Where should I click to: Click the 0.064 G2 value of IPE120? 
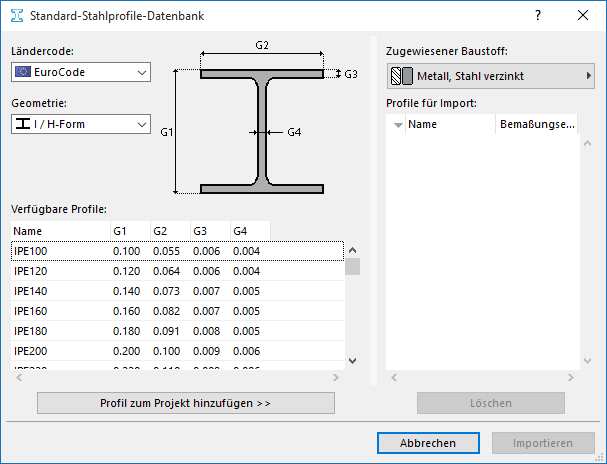[x=166, y=271]
